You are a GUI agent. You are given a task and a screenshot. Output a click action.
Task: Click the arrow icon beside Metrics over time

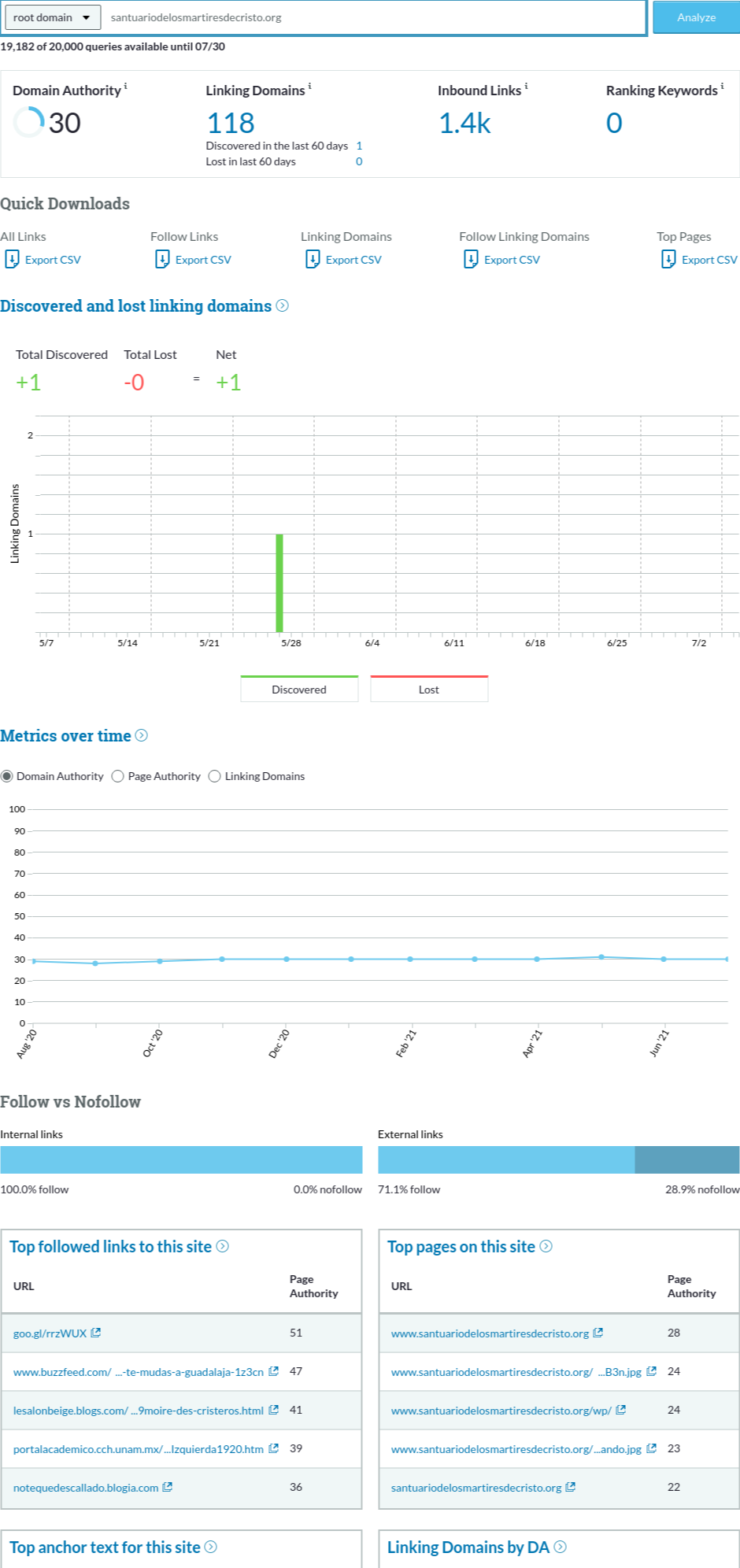(142, 735)
